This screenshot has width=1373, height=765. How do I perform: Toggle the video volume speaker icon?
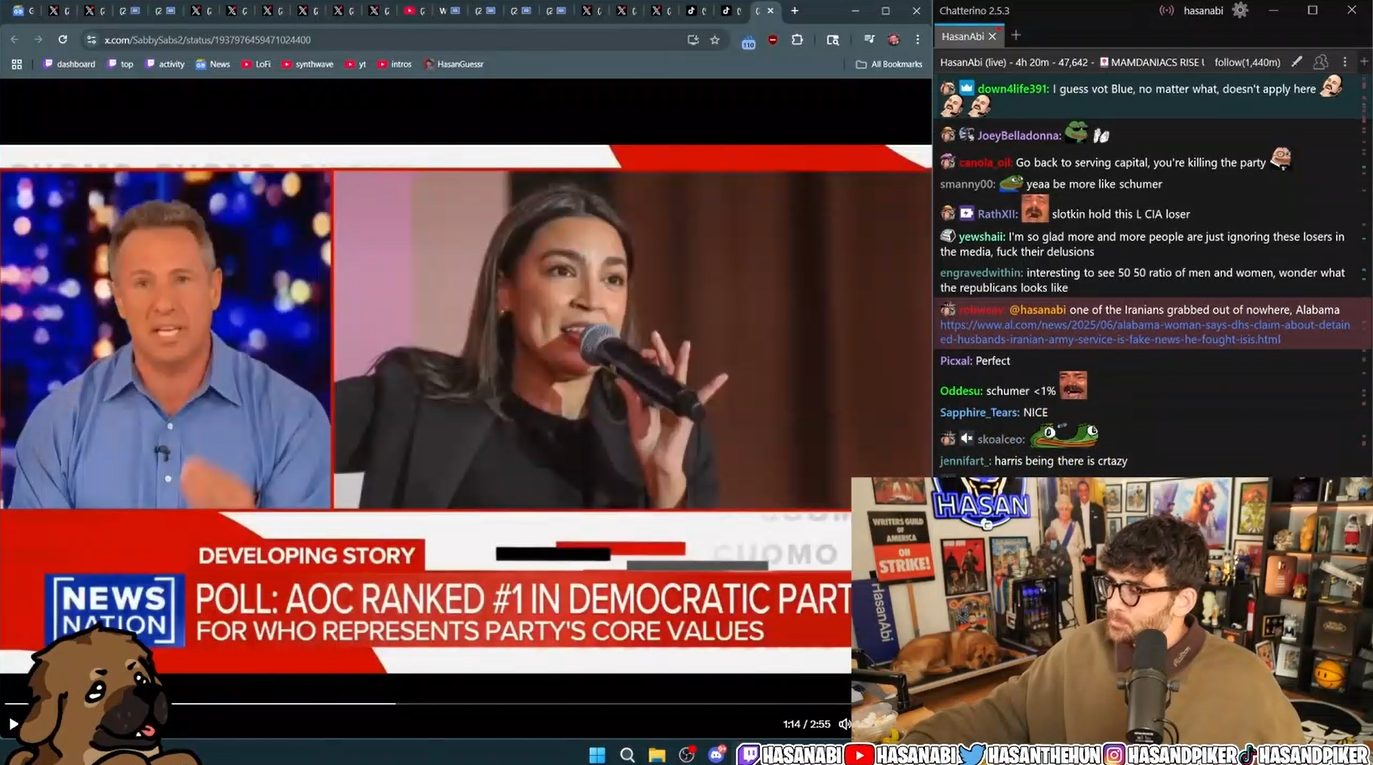[x=845, y=724]
